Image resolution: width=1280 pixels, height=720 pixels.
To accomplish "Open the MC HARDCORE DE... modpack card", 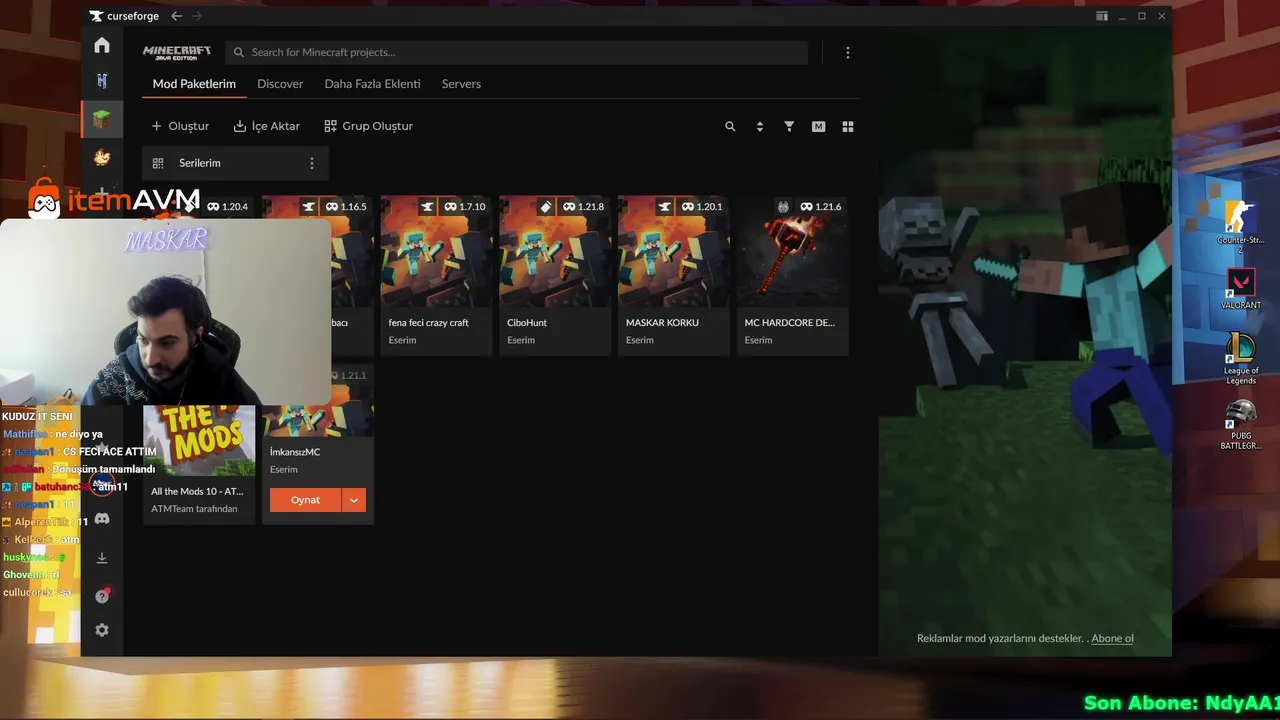I will coord(792,275).
